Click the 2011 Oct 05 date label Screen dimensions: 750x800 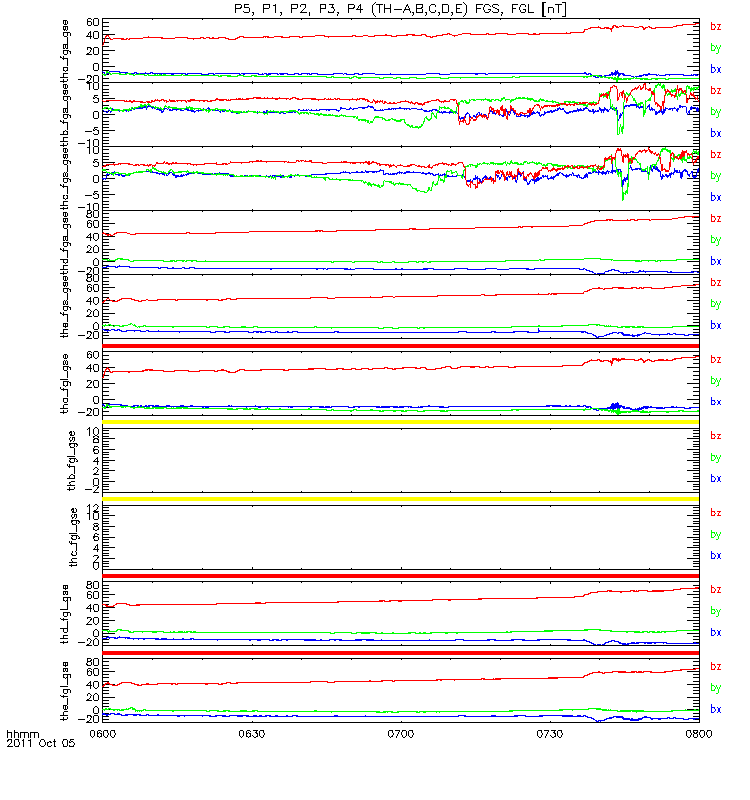[x=41, y=743]
